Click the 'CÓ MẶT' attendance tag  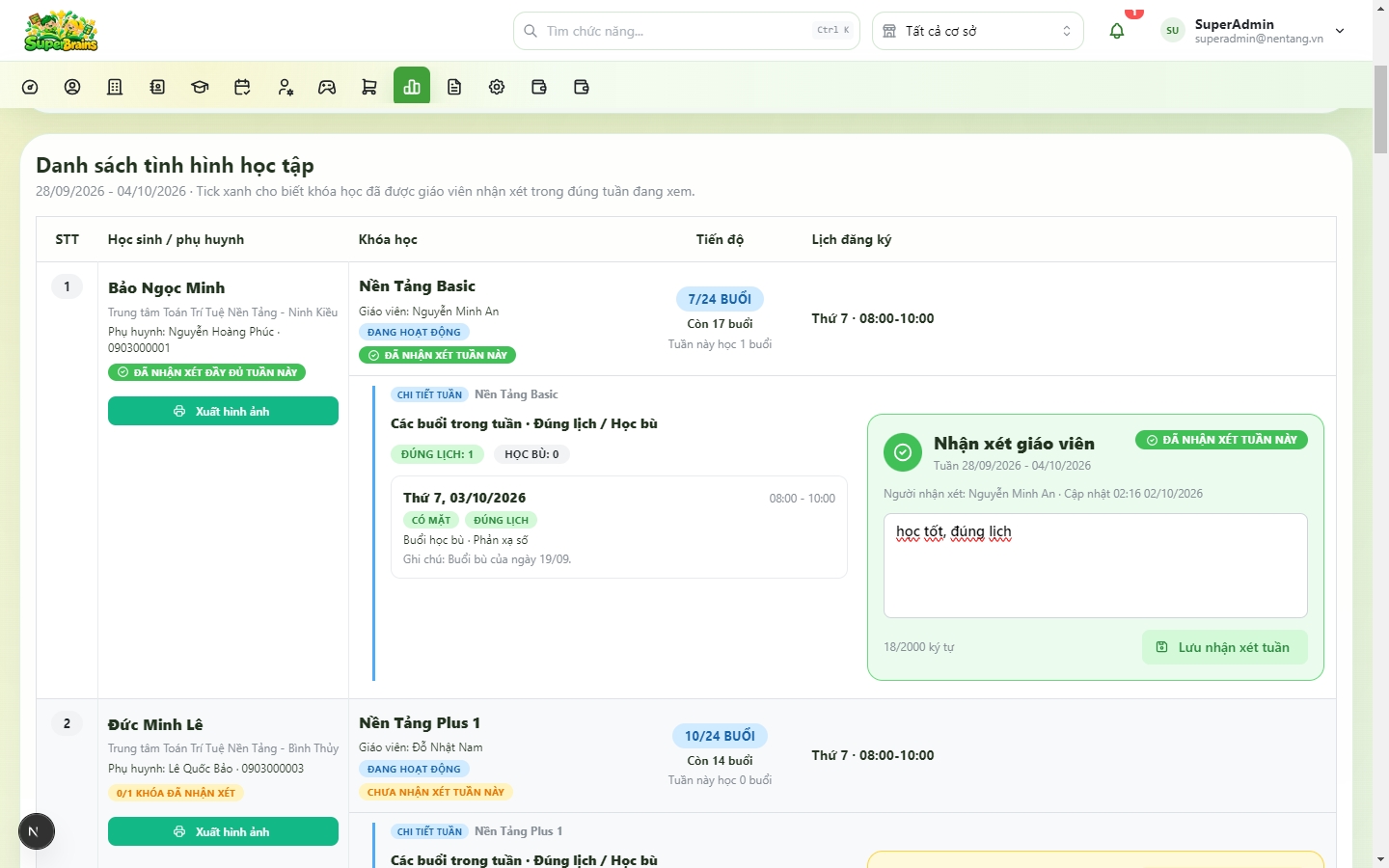[431, 520]
